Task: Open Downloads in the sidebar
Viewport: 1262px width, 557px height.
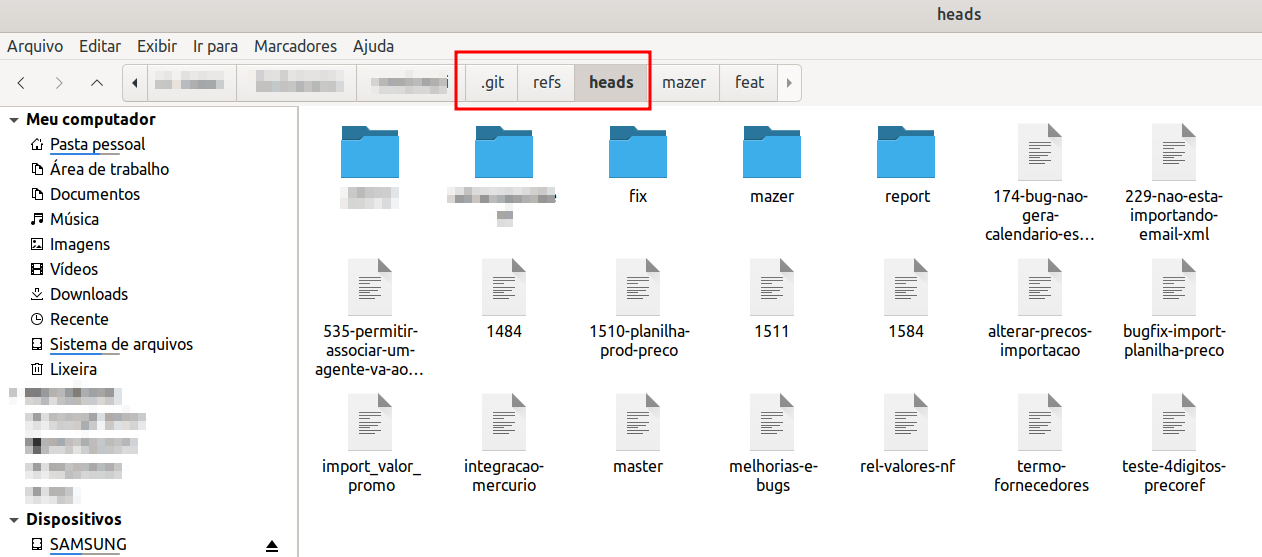Action: 89,294
